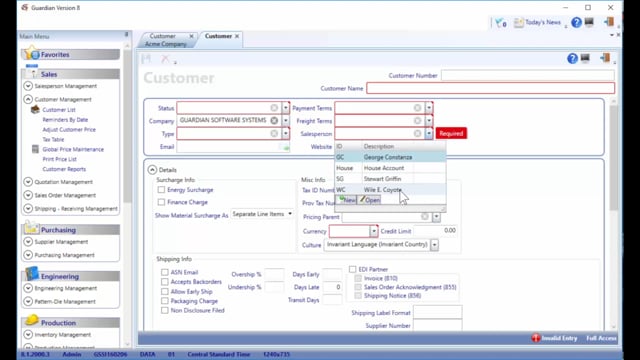Collapse Customer Management

tap(28, 99)
